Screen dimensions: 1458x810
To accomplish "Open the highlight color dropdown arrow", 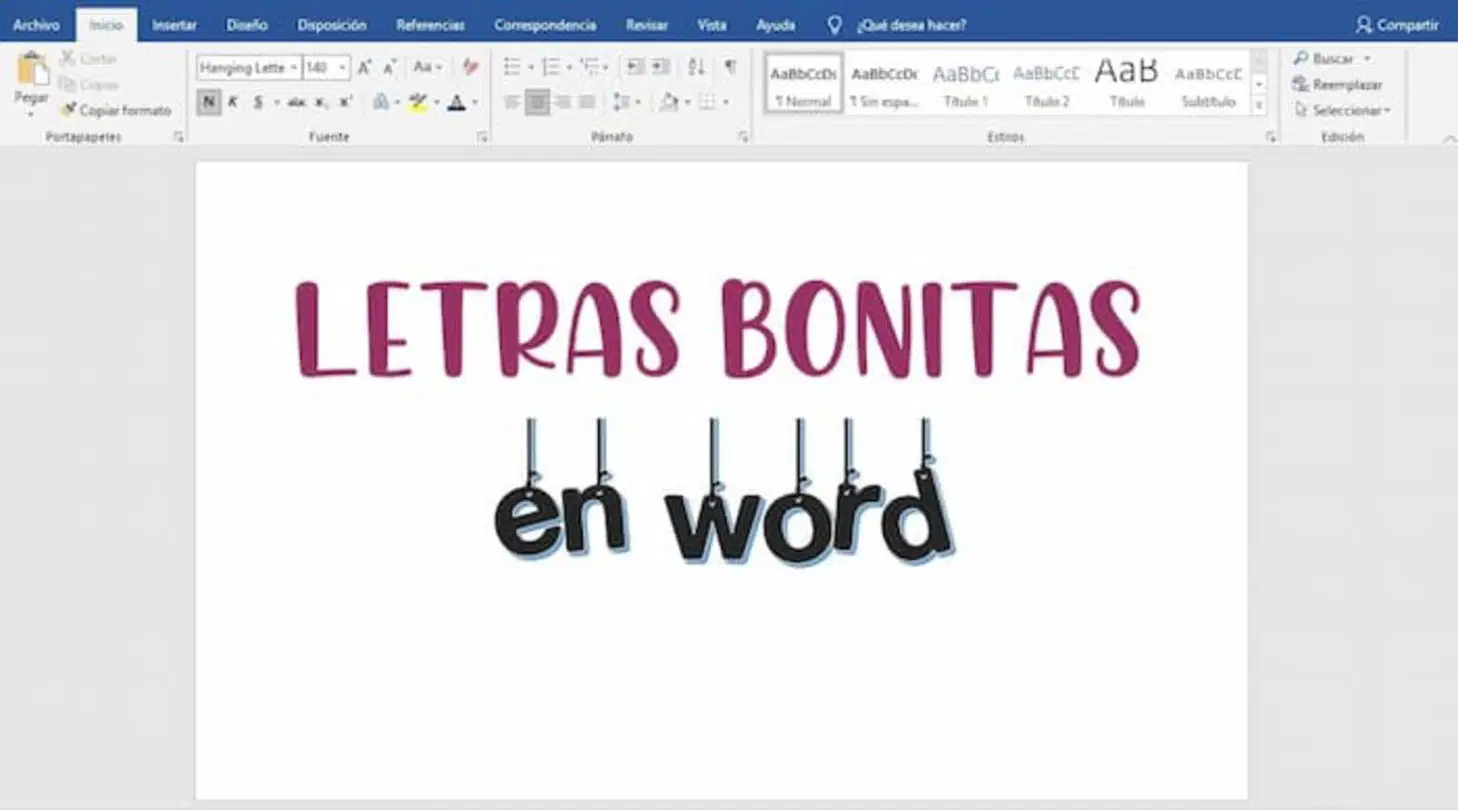I will coord(436,102).
